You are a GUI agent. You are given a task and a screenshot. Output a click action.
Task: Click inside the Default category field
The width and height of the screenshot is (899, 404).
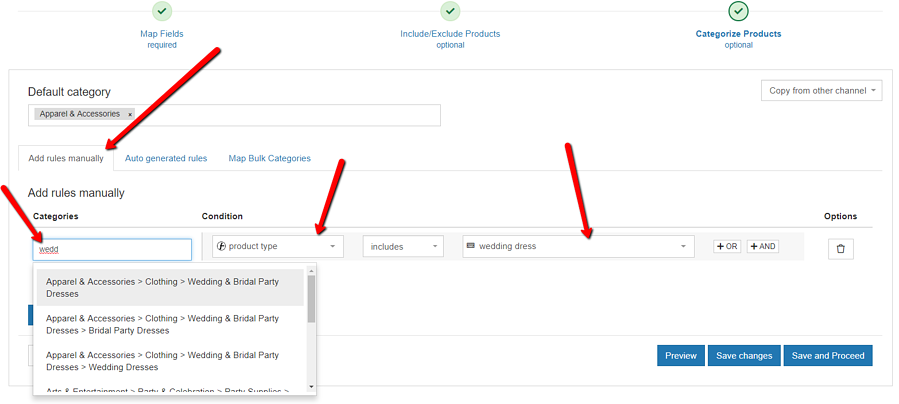234,115
